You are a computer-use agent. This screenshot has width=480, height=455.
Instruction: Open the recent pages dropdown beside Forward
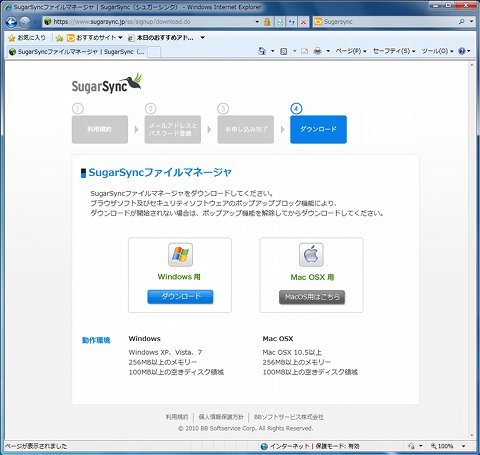pyautogui.click(x=35, y=22)
